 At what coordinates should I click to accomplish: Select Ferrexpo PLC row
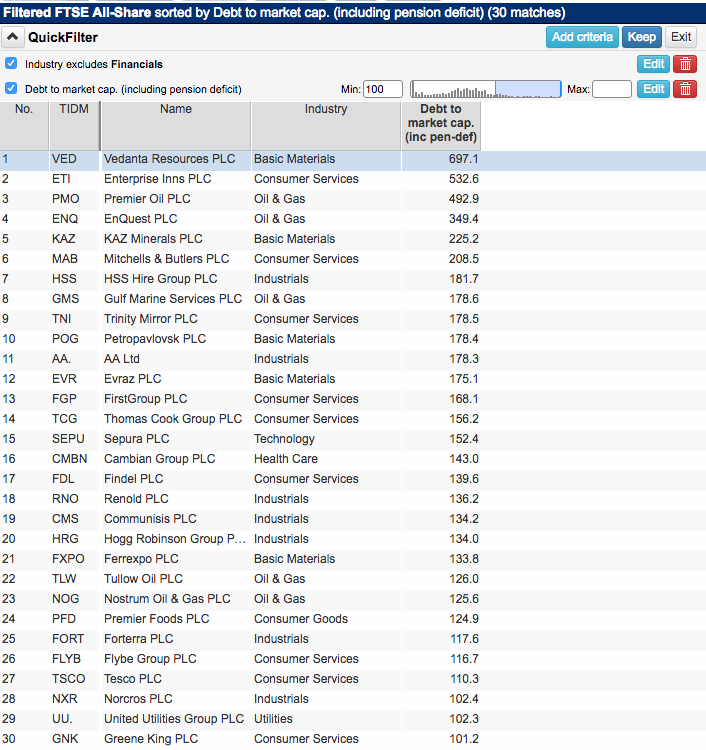click(353, 559)
